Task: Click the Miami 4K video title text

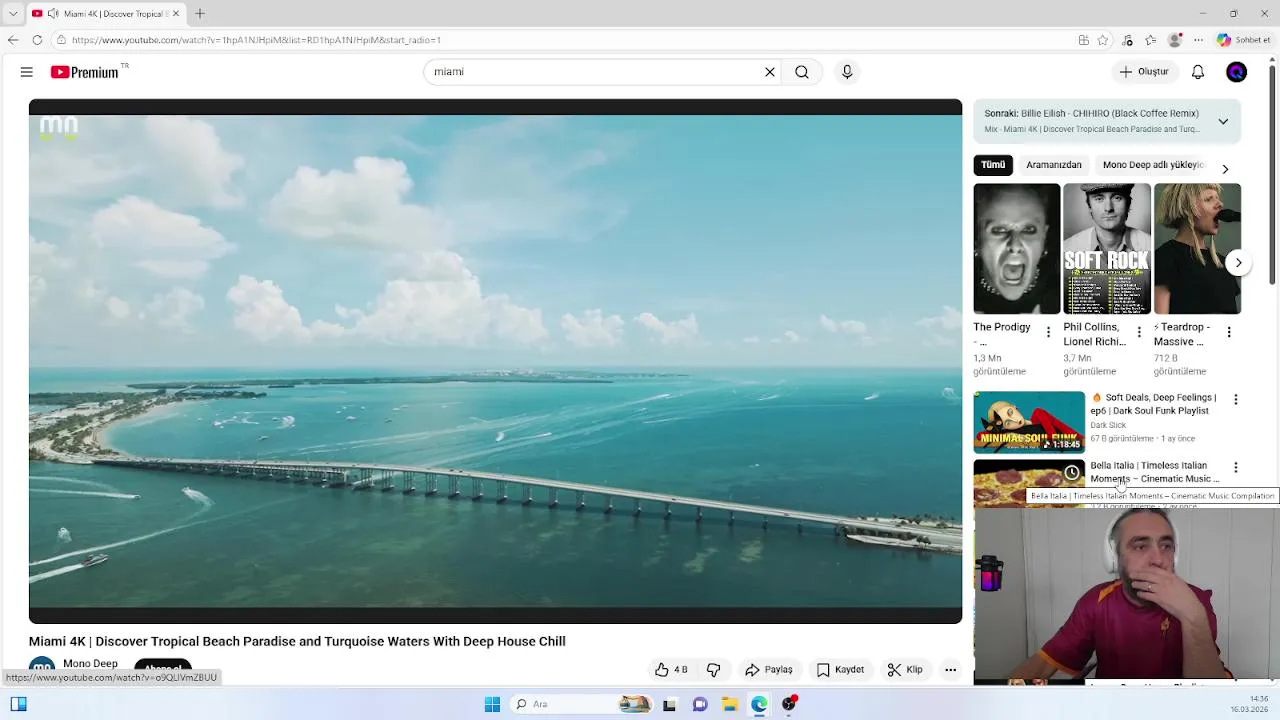Action: 297,642
